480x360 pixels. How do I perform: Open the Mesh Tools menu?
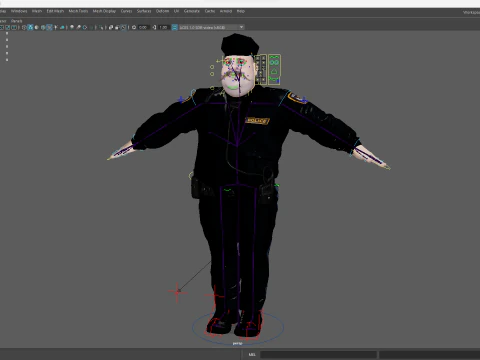click(78, 11)
